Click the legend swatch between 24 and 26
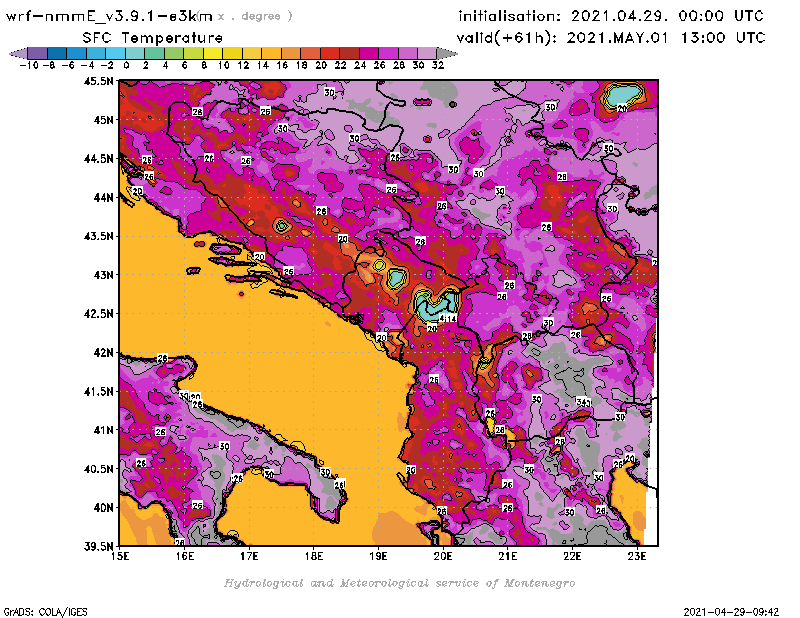Viewport: 800px width, 618px height. (x=369, y=53)
